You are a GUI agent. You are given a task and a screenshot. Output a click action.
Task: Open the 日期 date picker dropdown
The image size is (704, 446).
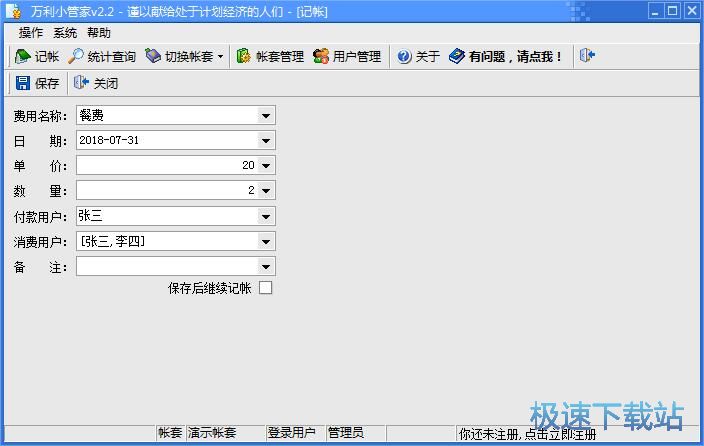[x=266, y=141]
